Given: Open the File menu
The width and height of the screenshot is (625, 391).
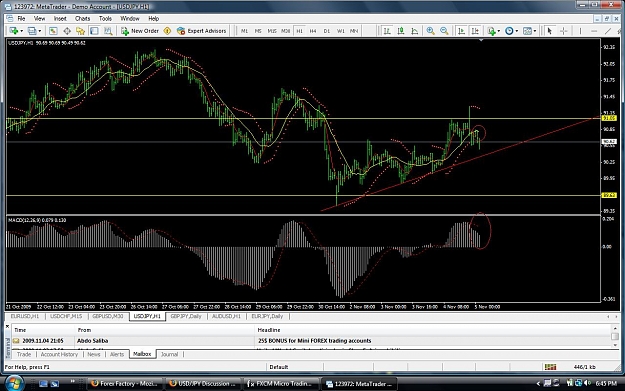Looking at the screenshot, I should (x=21, y=18).
